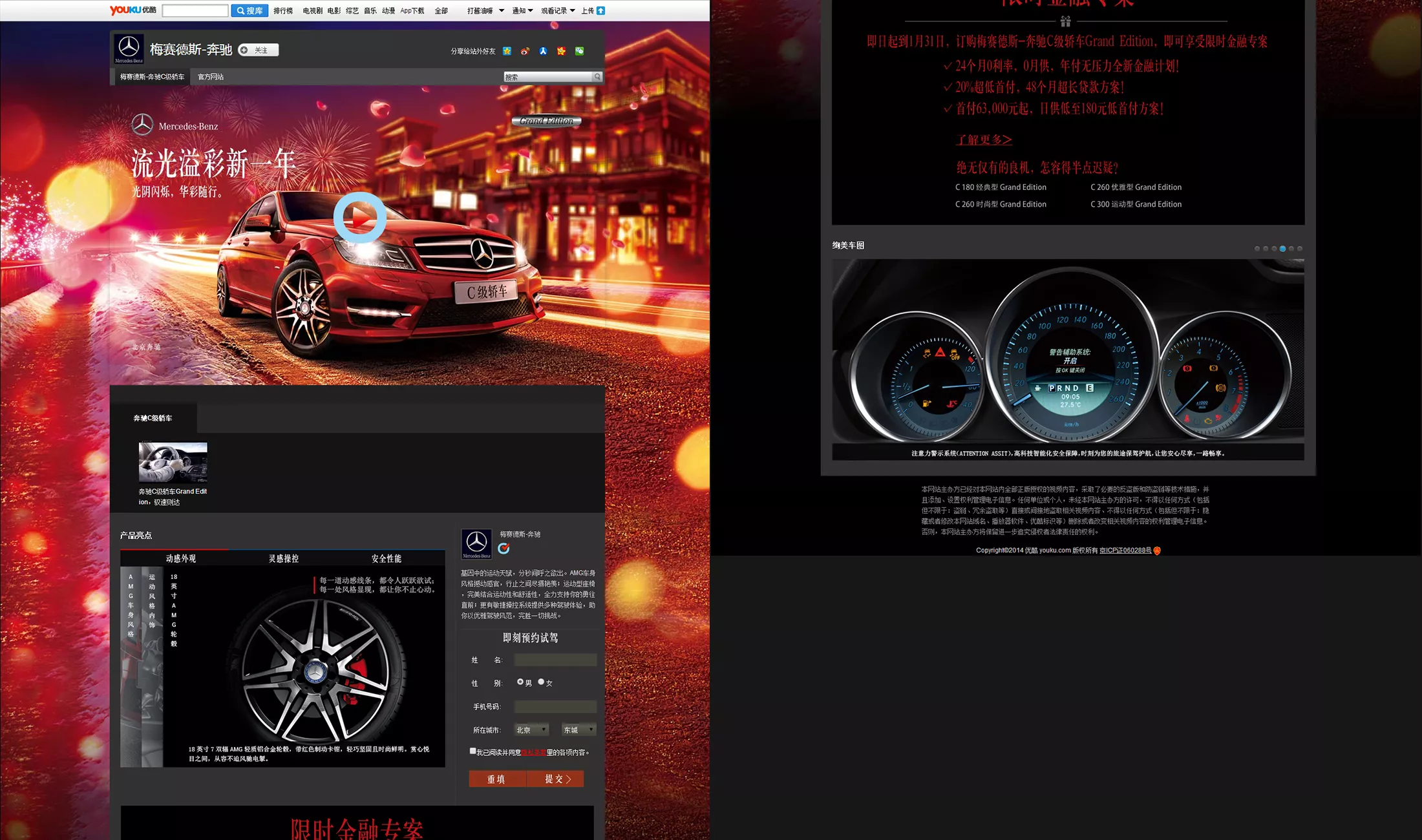Share to Sina Weibo icon
Image resolution: width=1422 pixels, height=840 pixels.
(525, 51)
